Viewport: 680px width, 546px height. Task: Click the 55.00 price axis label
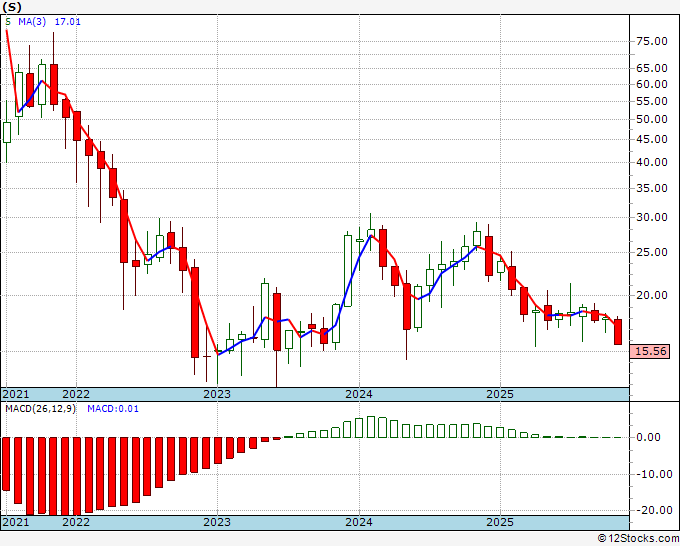[x=651, y=101]
